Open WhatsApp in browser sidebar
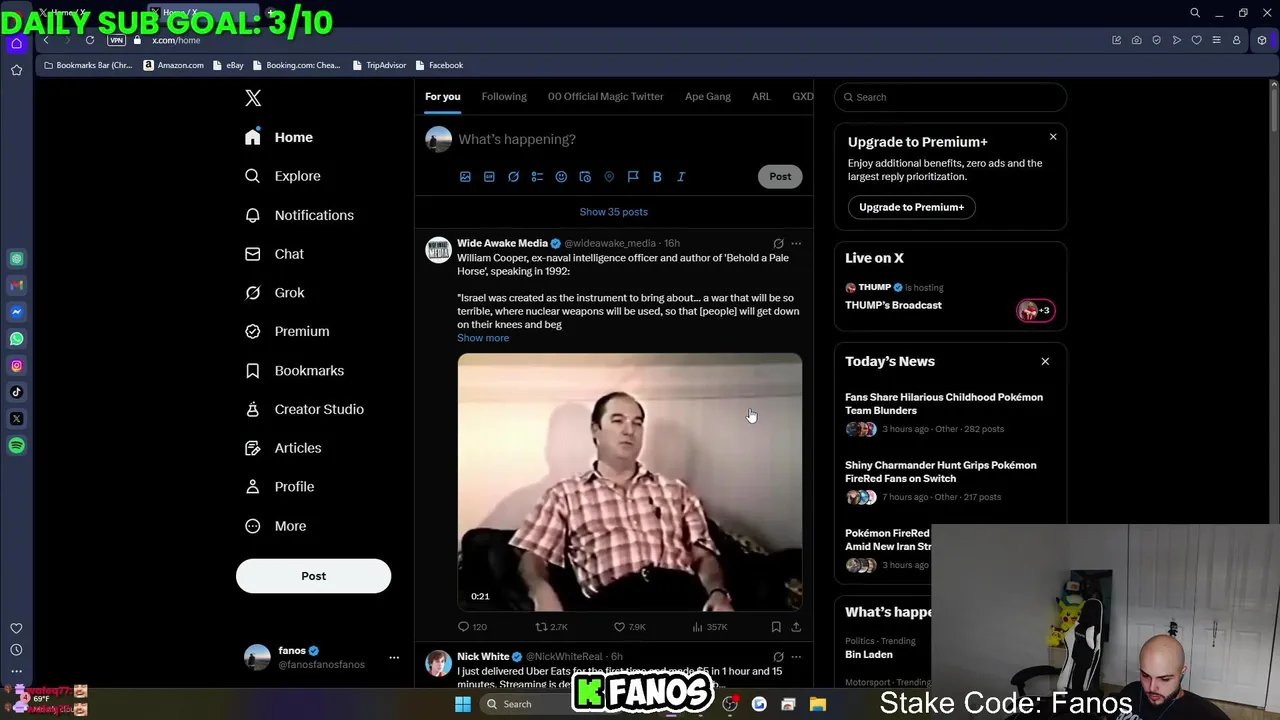Image resolution: width=1280 pixels, height=720 pixels. (17, 339)
